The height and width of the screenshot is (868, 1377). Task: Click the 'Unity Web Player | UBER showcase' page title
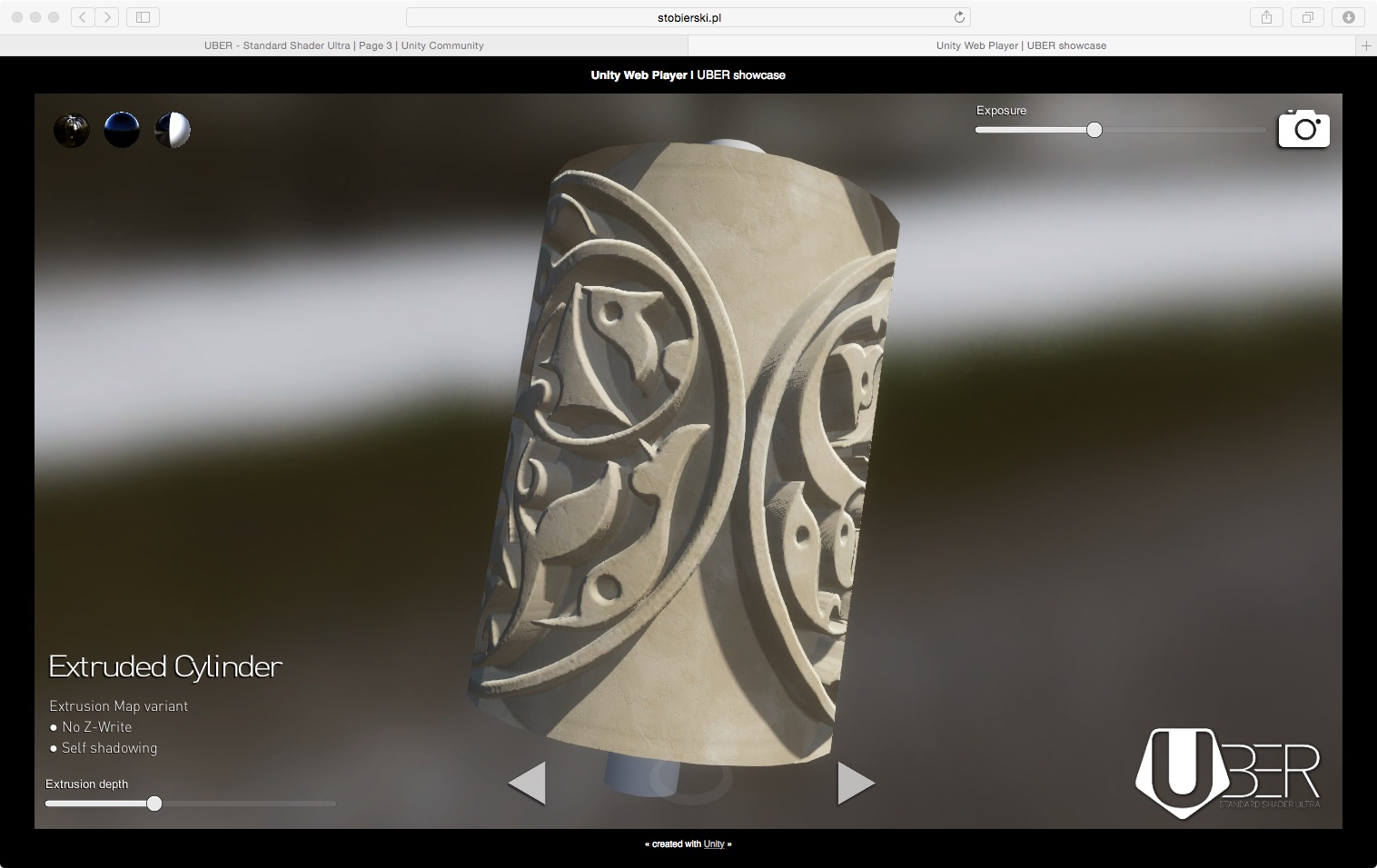688,75
